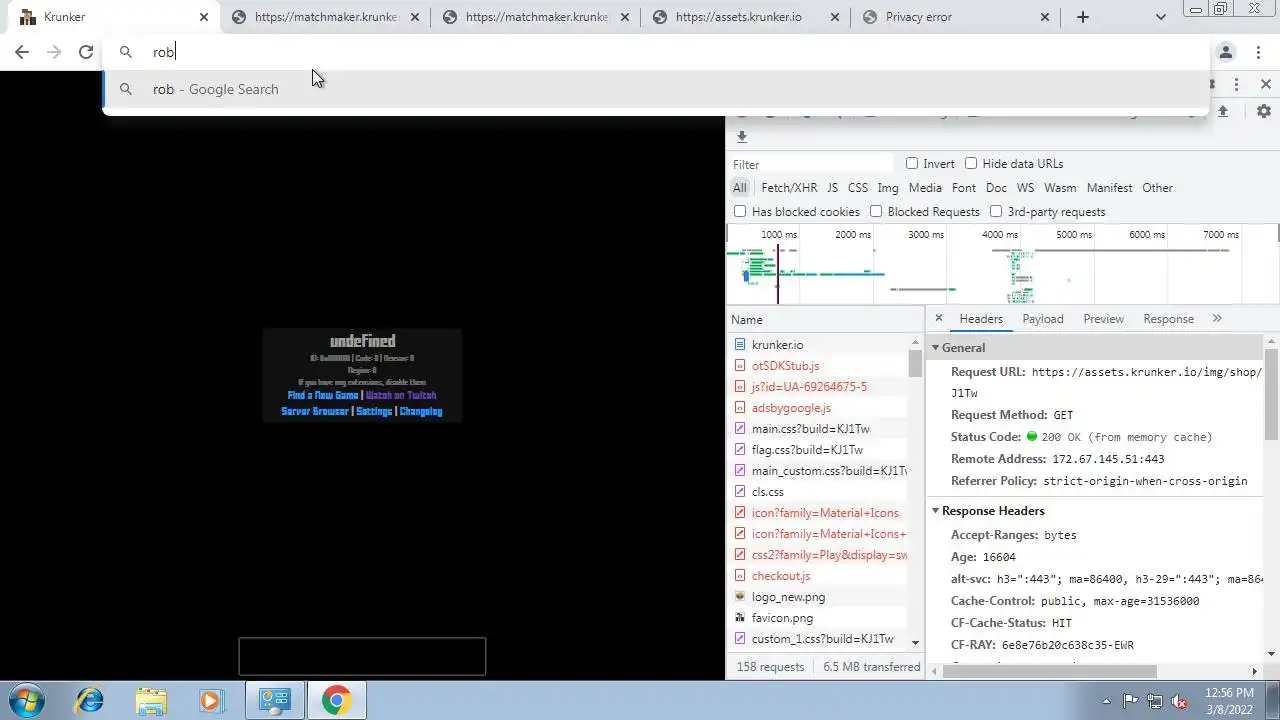Enable the Invert checkbox
Screen dimensions: 1280x720
tap(912, 163)
